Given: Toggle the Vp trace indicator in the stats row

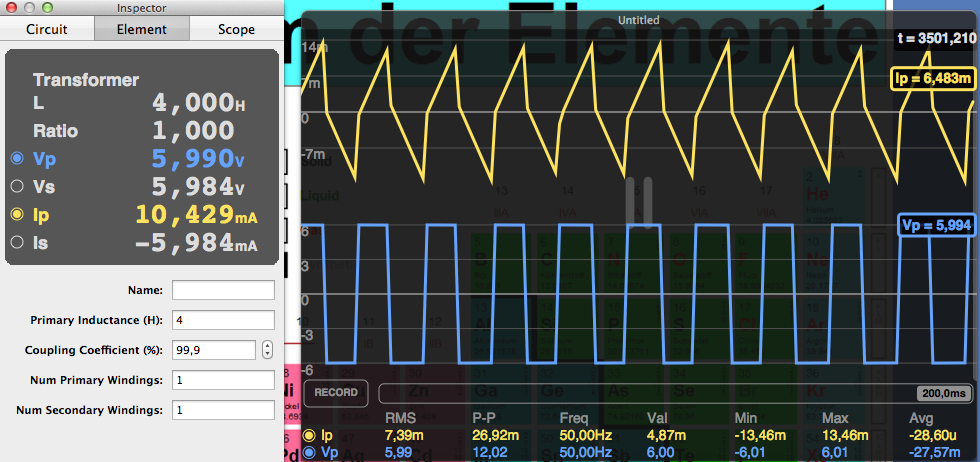Looking at the screenshot, I should (x=308, y=453).
